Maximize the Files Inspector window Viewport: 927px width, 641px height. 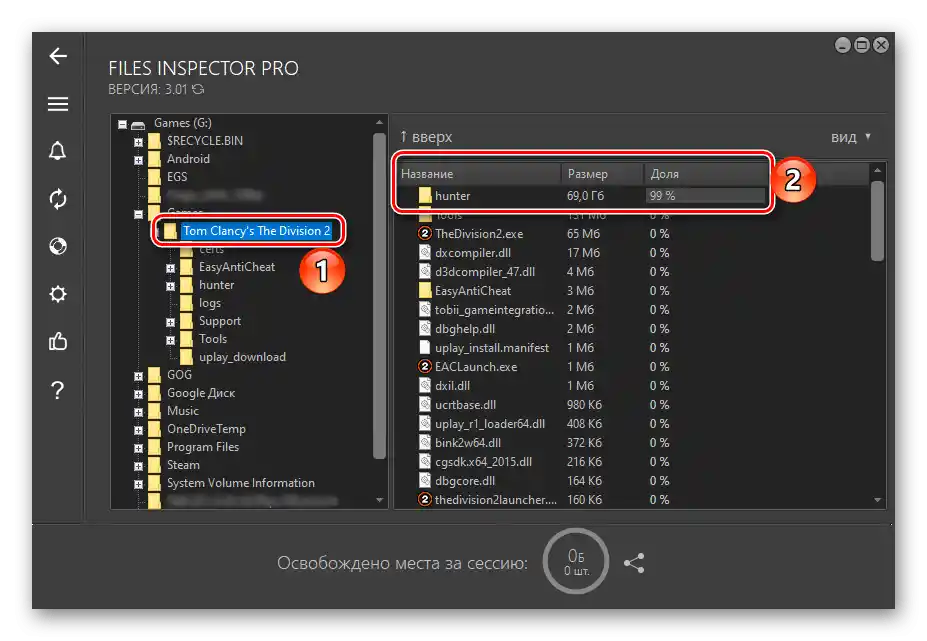click(862, 45)
